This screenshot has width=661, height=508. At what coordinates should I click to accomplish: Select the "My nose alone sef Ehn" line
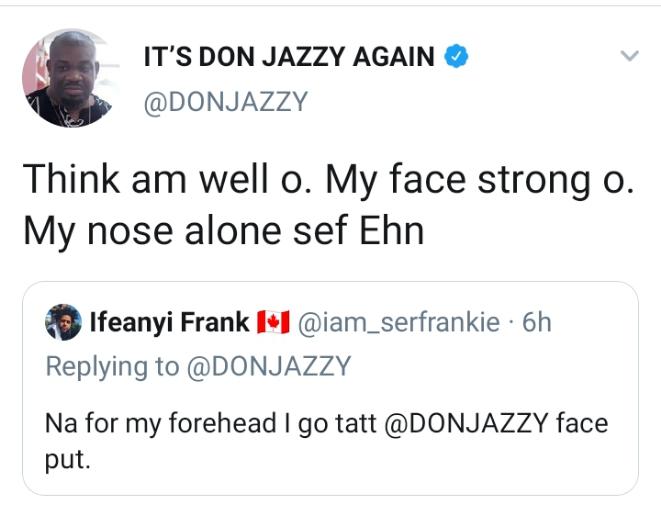[223, 232]
